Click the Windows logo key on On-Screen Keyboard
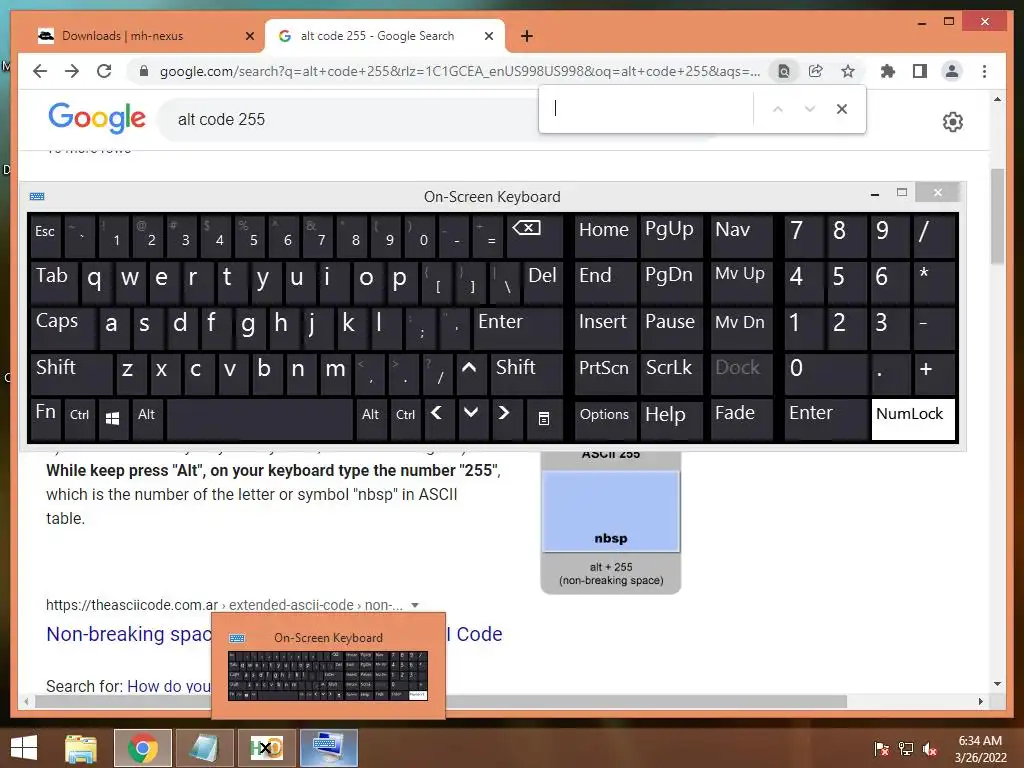Image resolution: width=1024 pixels, height=768 pixels. click(112, 419)
